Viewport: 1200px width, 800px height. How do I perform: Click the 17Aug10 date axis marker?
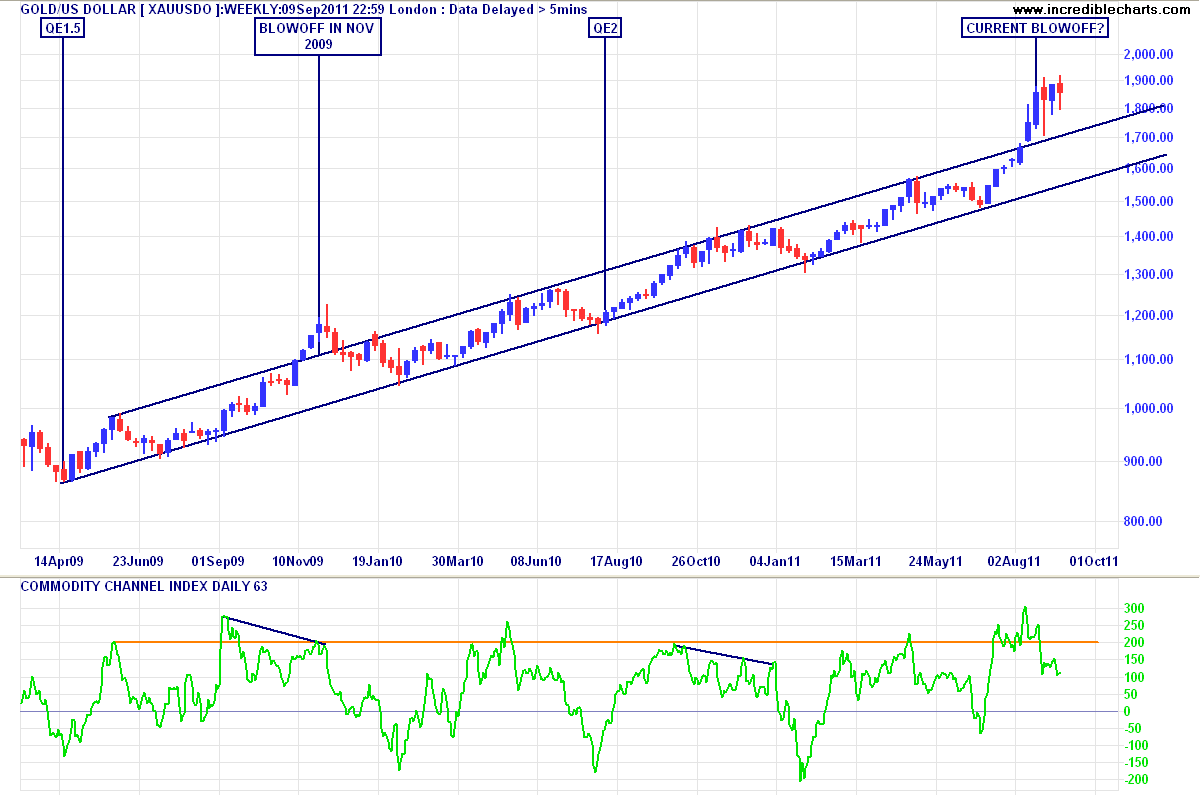[x=617, y=561]
